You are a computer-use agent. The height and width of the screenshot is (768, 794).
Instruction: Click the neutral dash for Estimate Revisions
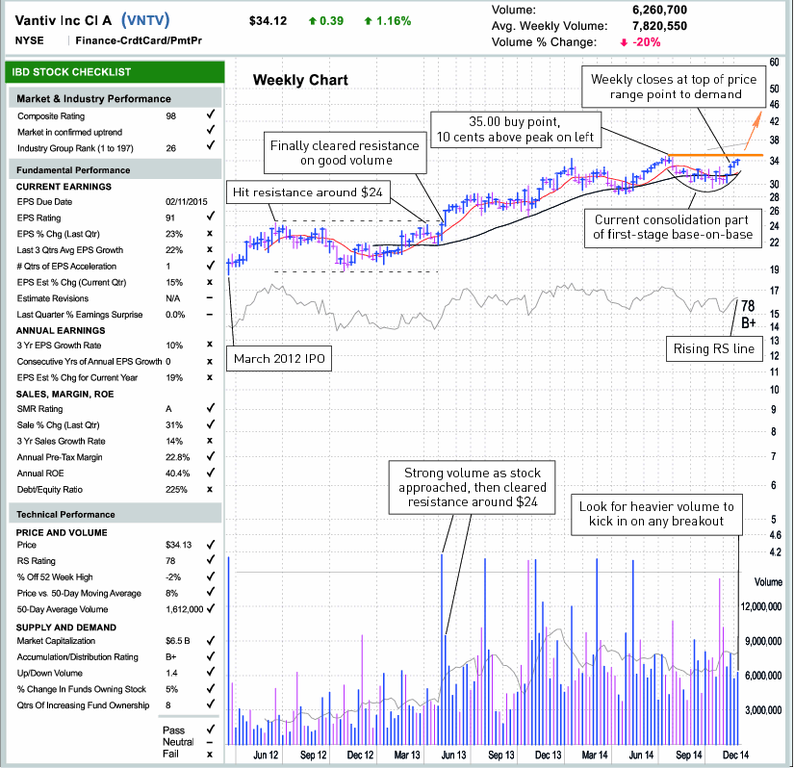click(210, 298)
